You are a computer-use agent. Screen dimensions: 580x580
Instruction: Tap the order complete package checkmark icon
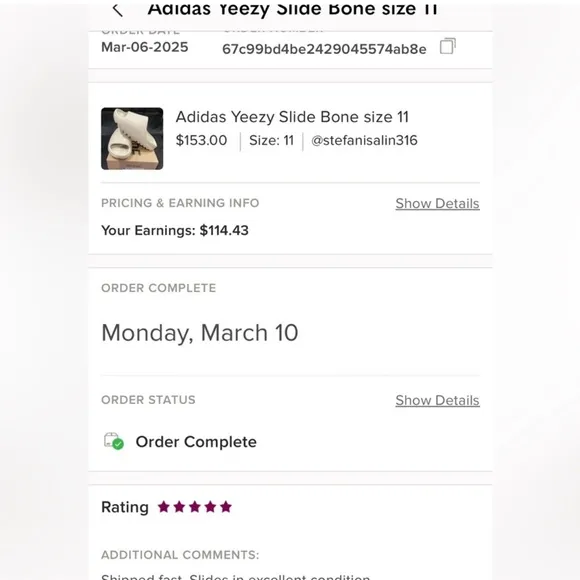114,441
